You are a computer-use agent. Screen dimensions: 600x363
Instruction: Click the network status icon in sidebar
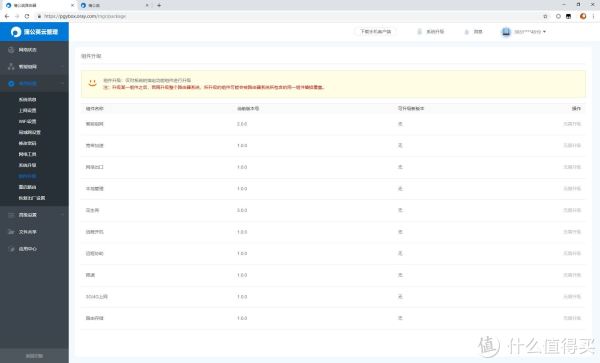click(11, 50)
